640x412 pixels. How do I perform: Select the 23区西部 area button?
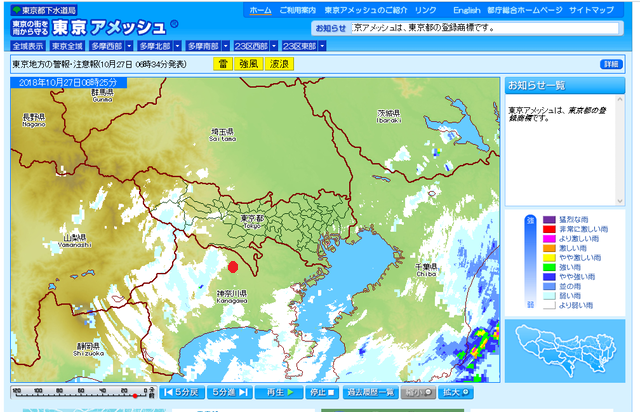coord(251,46)
